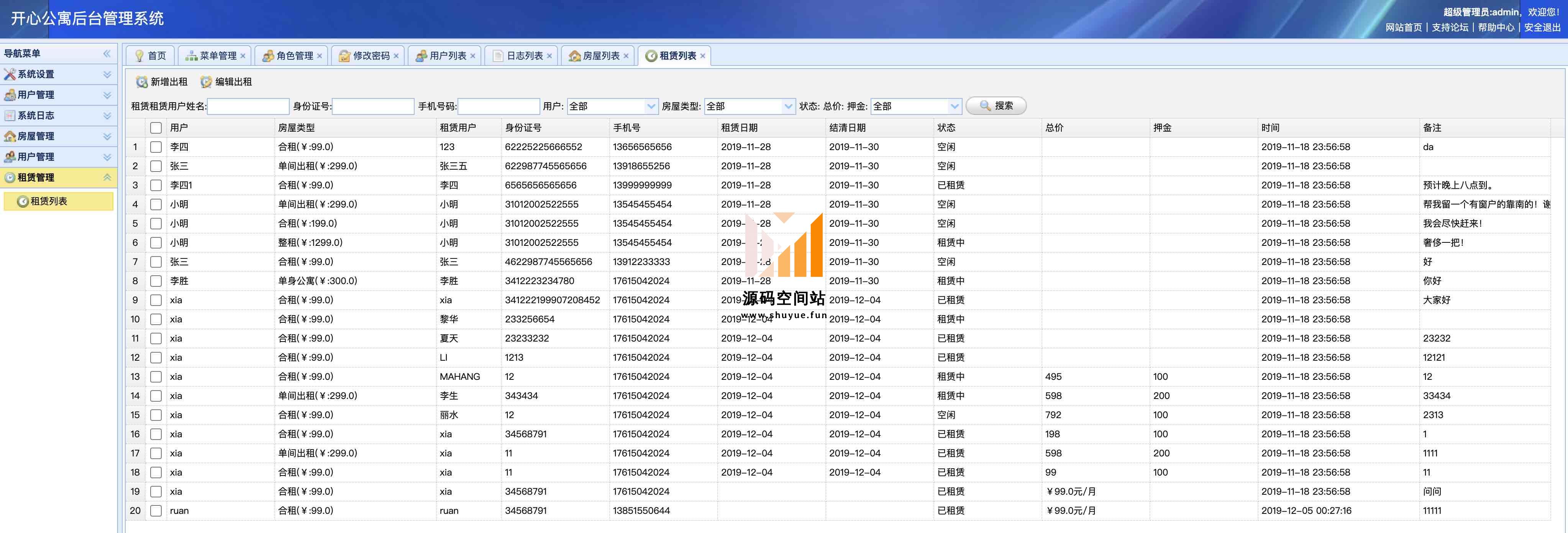Switch to the 首页 tab
1568x533 pixels.
coord(150,56)
